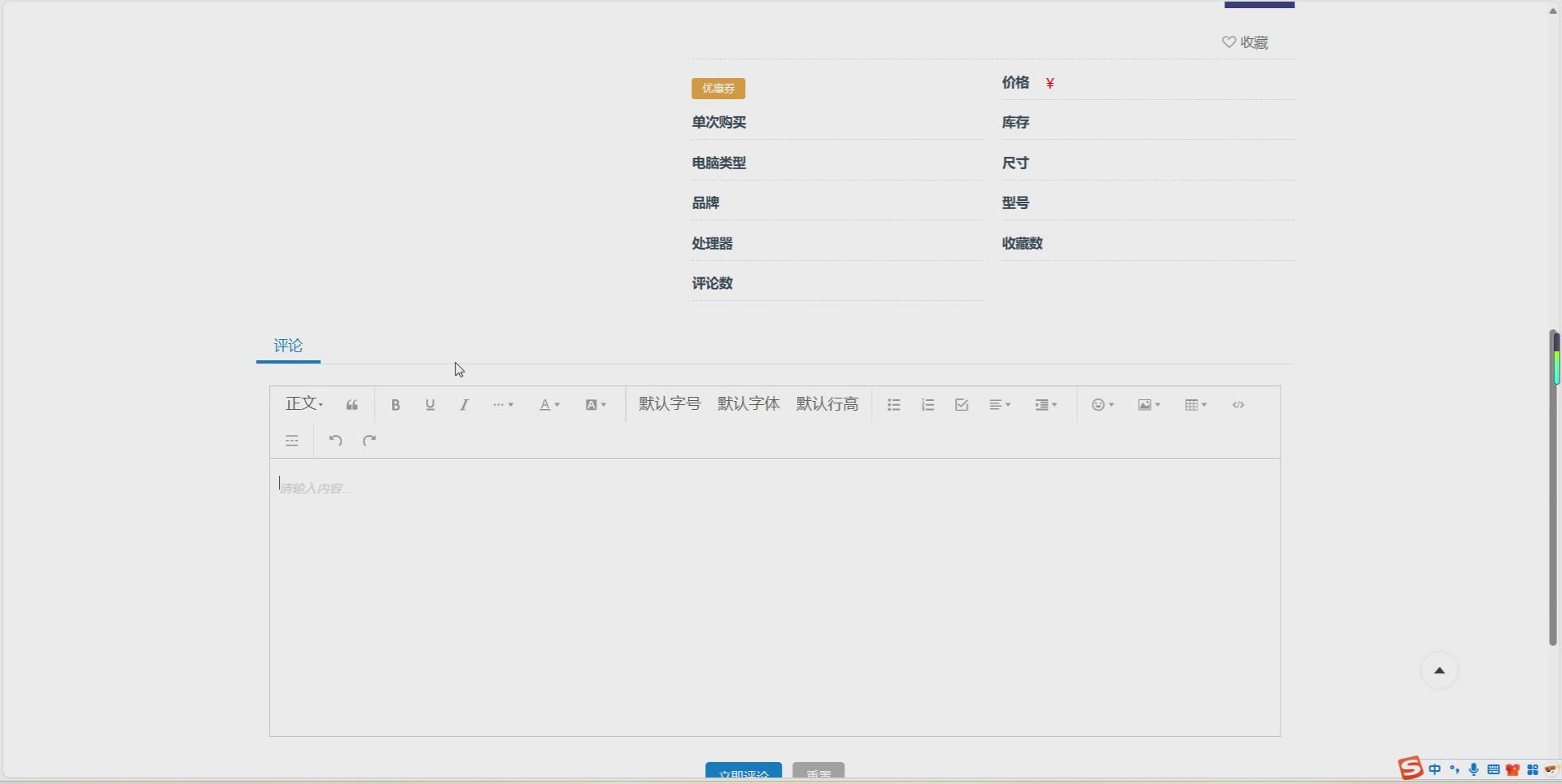Open the Sogou toolbox grid icon
This screenshot has width=1562, height=784.
[1533, 769]
